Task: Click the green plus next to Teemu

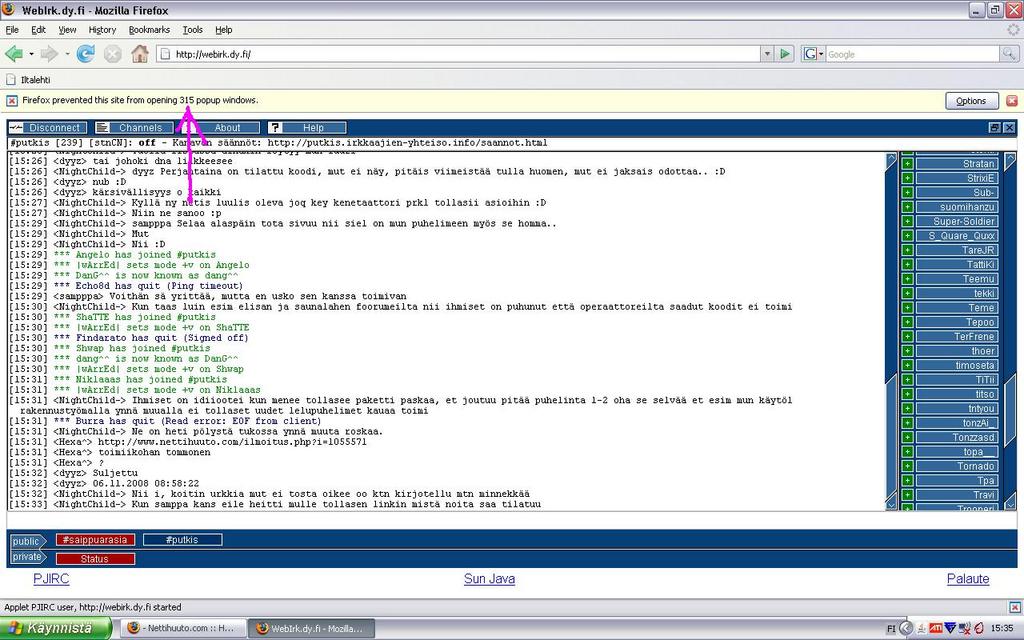Action: (x=908, y=279)
